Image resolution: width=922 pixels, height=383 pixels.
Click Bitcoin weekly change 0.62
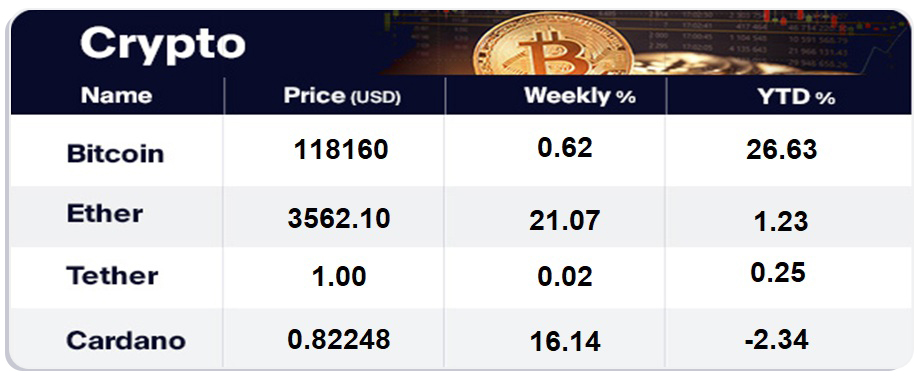(564, 147)
